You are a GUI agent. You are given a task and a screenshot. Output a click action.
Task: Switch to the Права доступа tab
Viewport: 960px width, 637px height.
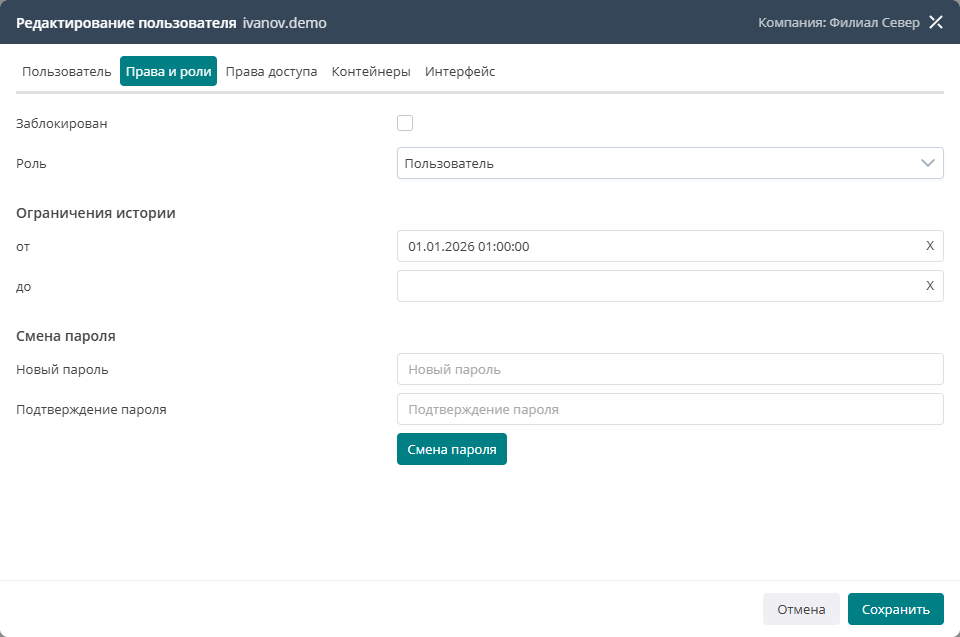(x=271, y=72)
